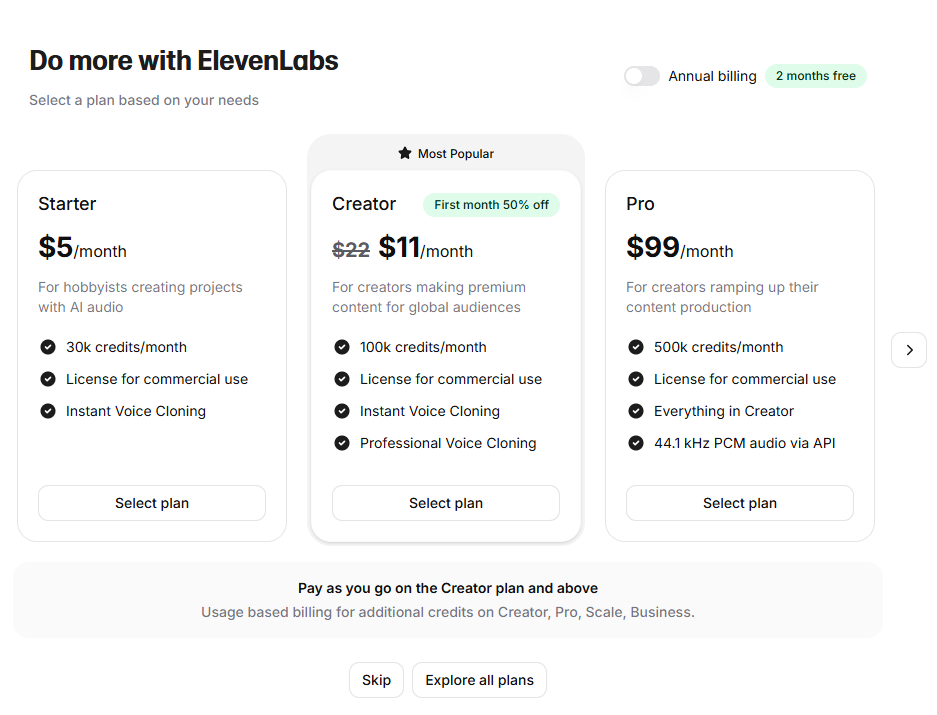Click the First month 50% off badge

click(491, 205)
